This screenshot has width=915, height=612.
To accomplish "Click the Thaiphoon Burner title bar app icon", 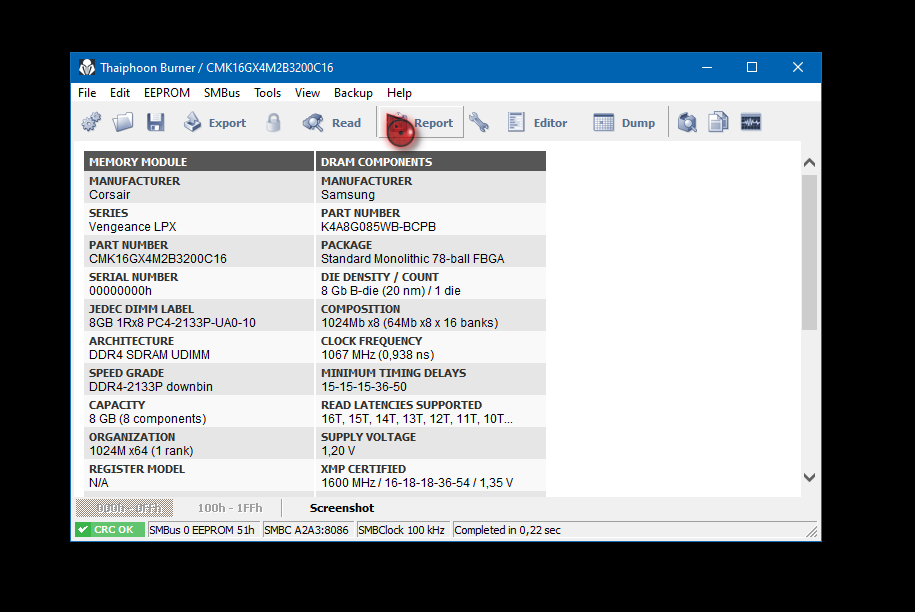I will coord(87,68).
